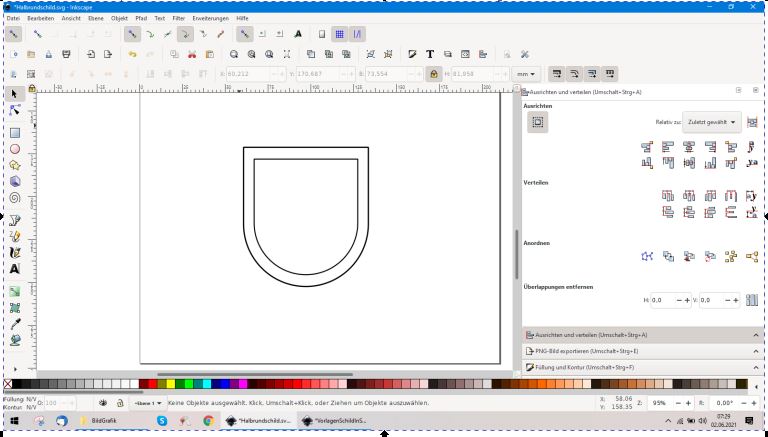
Task: Open the Erweiterungen menu
Action: pyautogui.click(x=209, y=18)
